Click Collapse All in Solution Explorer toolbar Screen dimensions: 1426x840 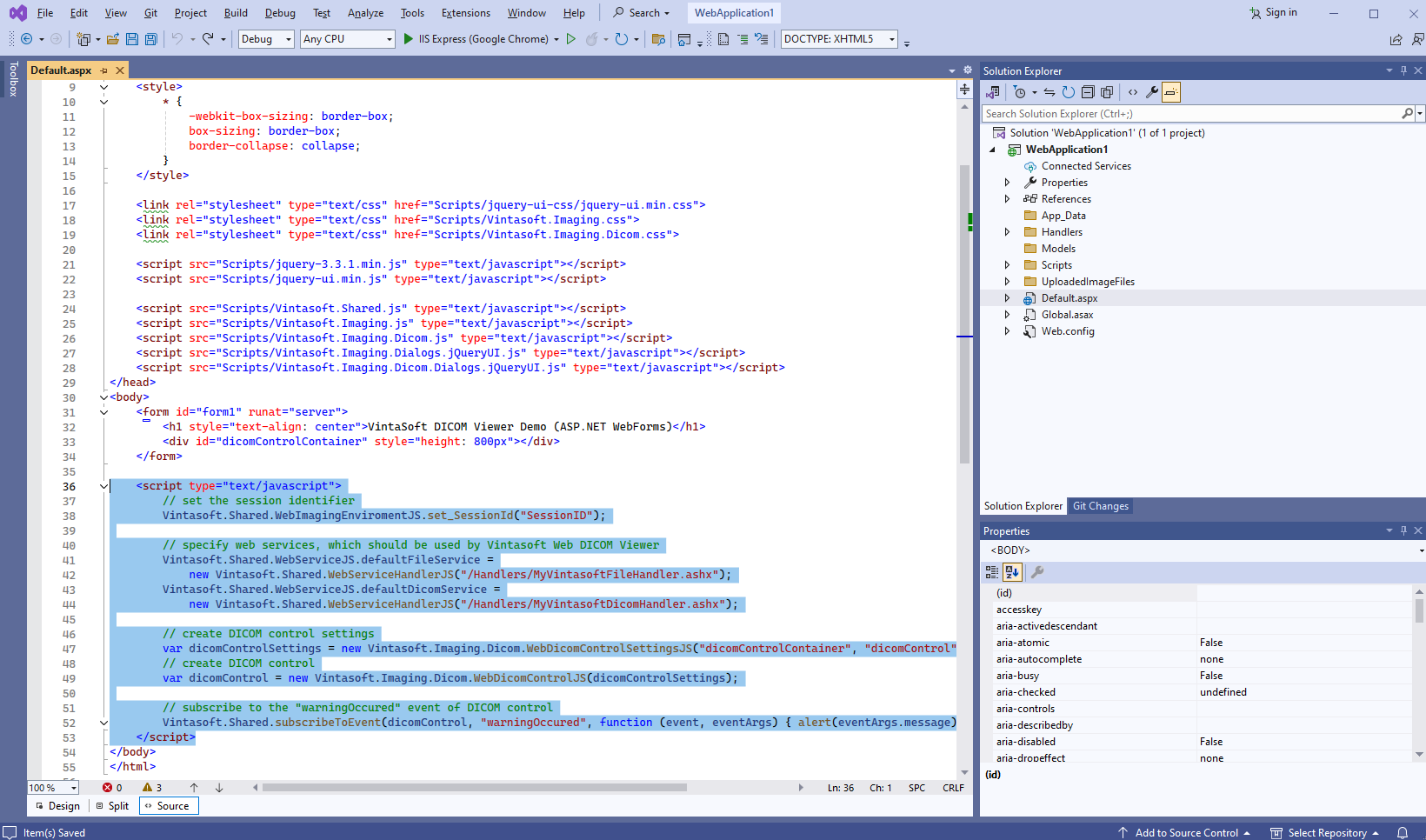(1088, 92)
